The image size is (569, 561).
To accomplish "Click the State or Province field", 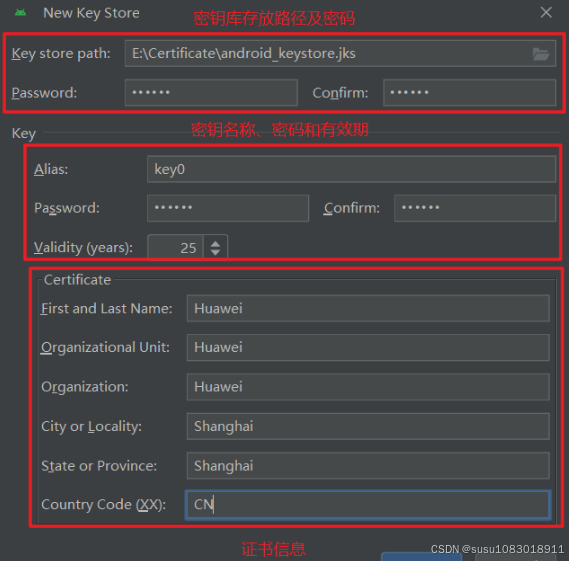I will click(x=368, y=466).
